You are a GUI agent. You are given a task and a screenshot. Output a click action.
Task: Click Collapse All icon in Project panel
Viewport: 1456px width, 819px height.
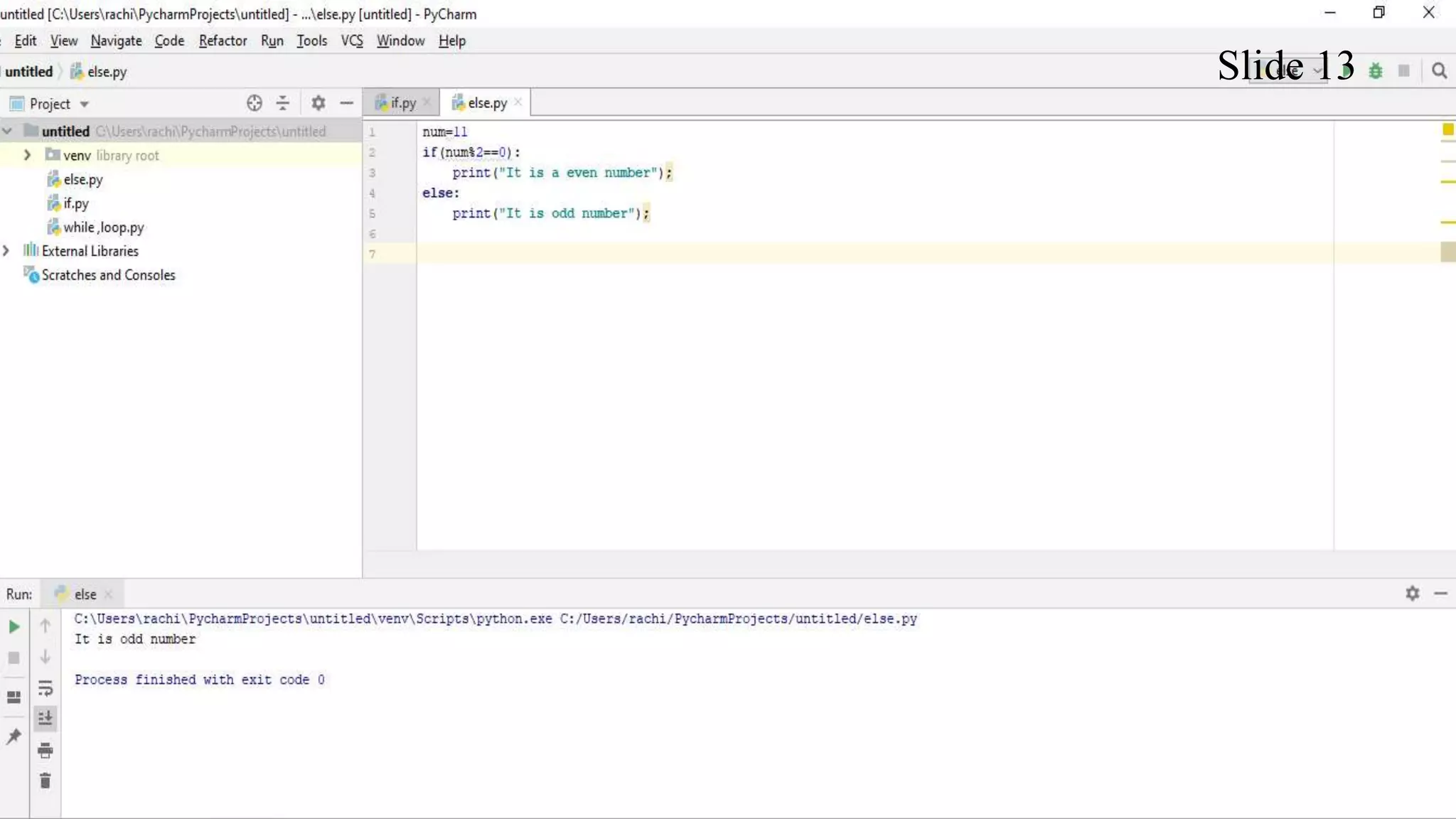[x=283, y=103]
